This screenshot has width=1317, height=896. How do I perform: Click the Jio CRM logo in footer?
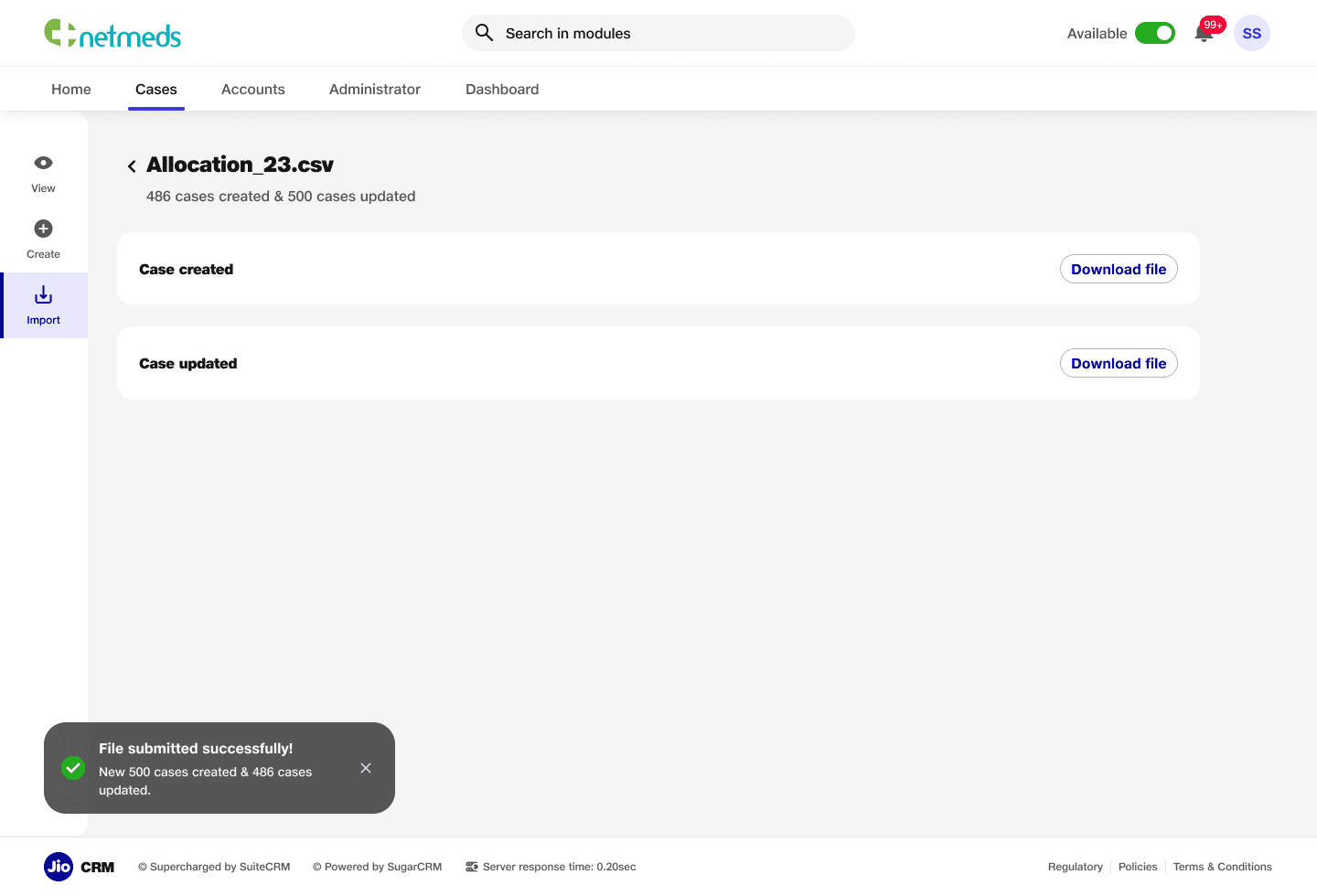pos(80,867)
